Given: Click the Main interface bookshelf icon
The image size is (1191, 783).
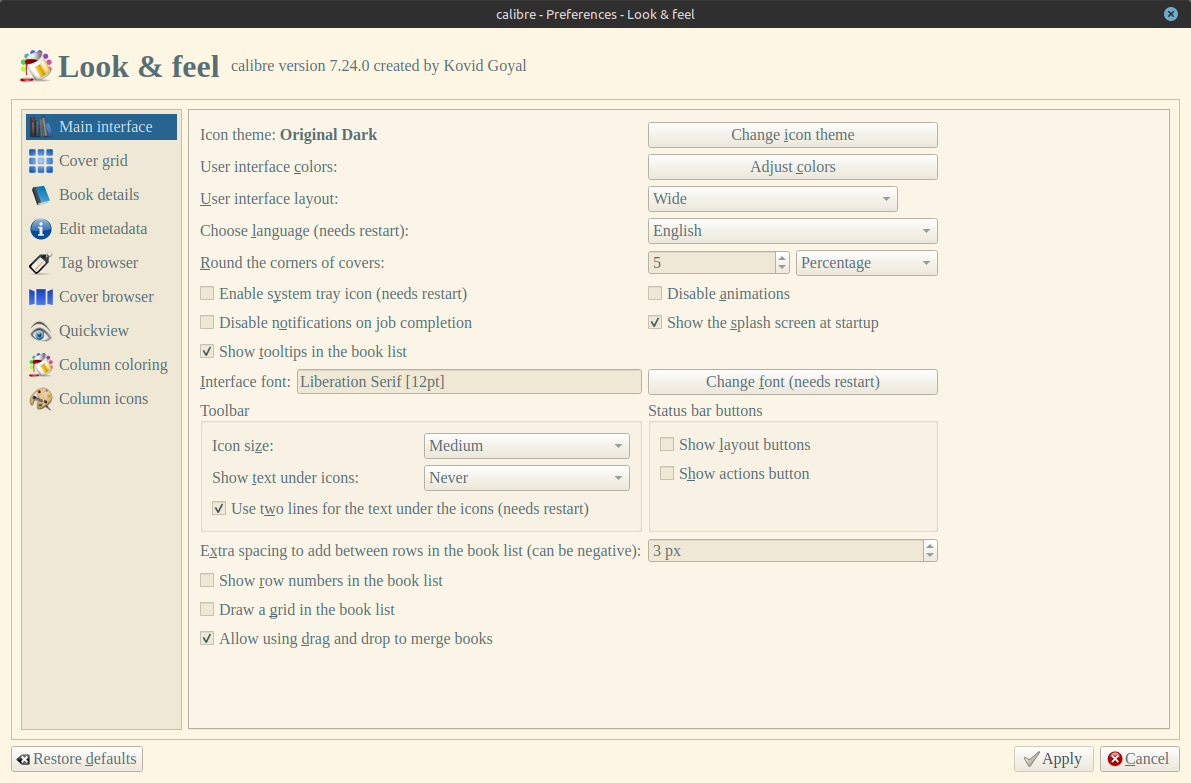Looking at the screenshot, I should (x=41, y=127).
